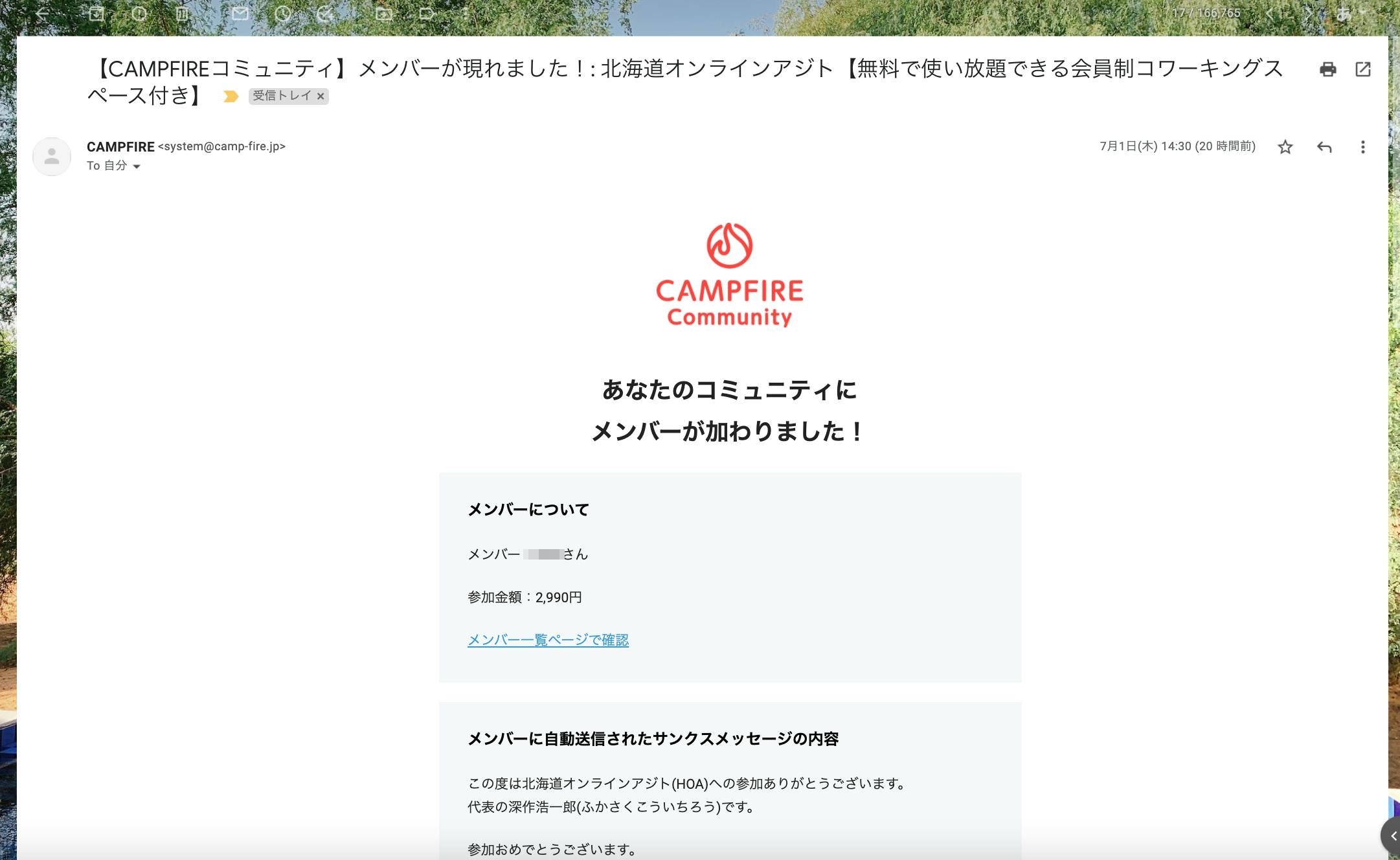Click sender address system@camp-fire.jp
Image resolution: width=1400 pixels, height=860 pixels.
(221, 146)
